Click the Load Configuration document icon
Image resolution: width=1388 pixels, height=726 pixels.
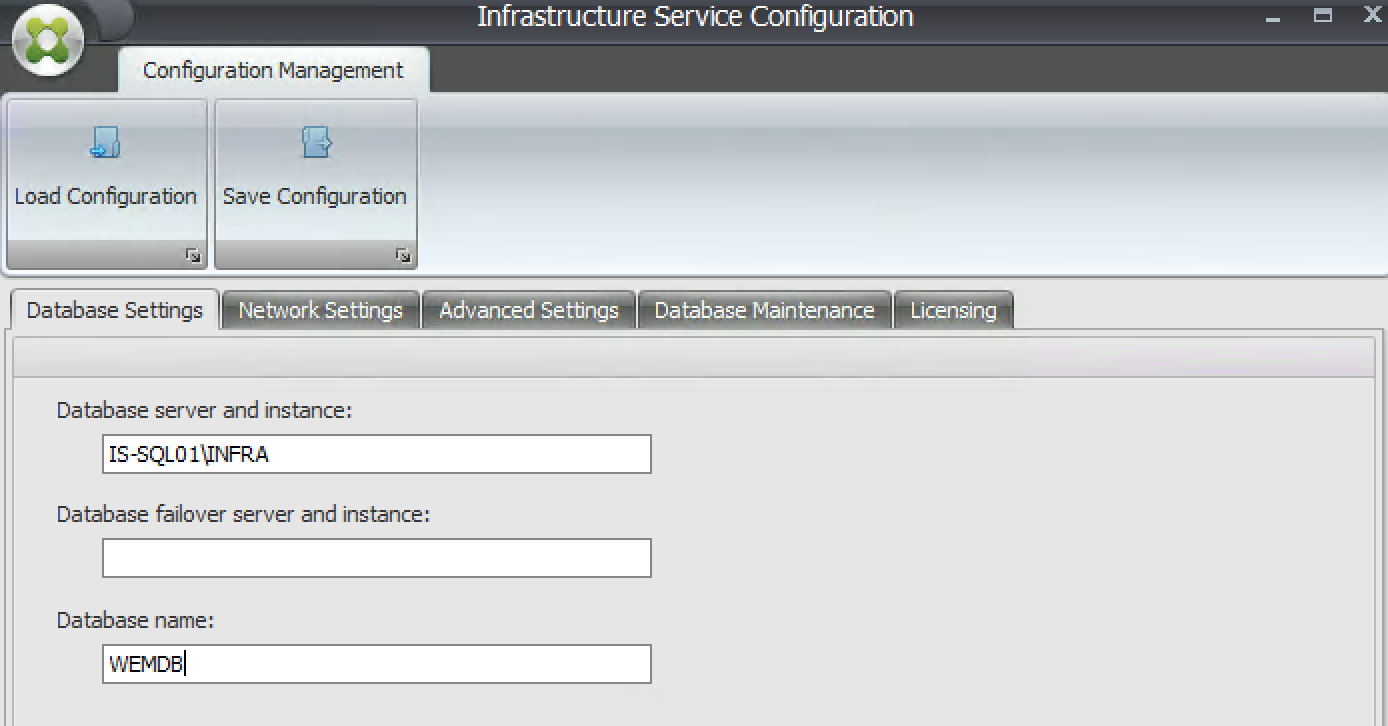[x=105, y=144]
